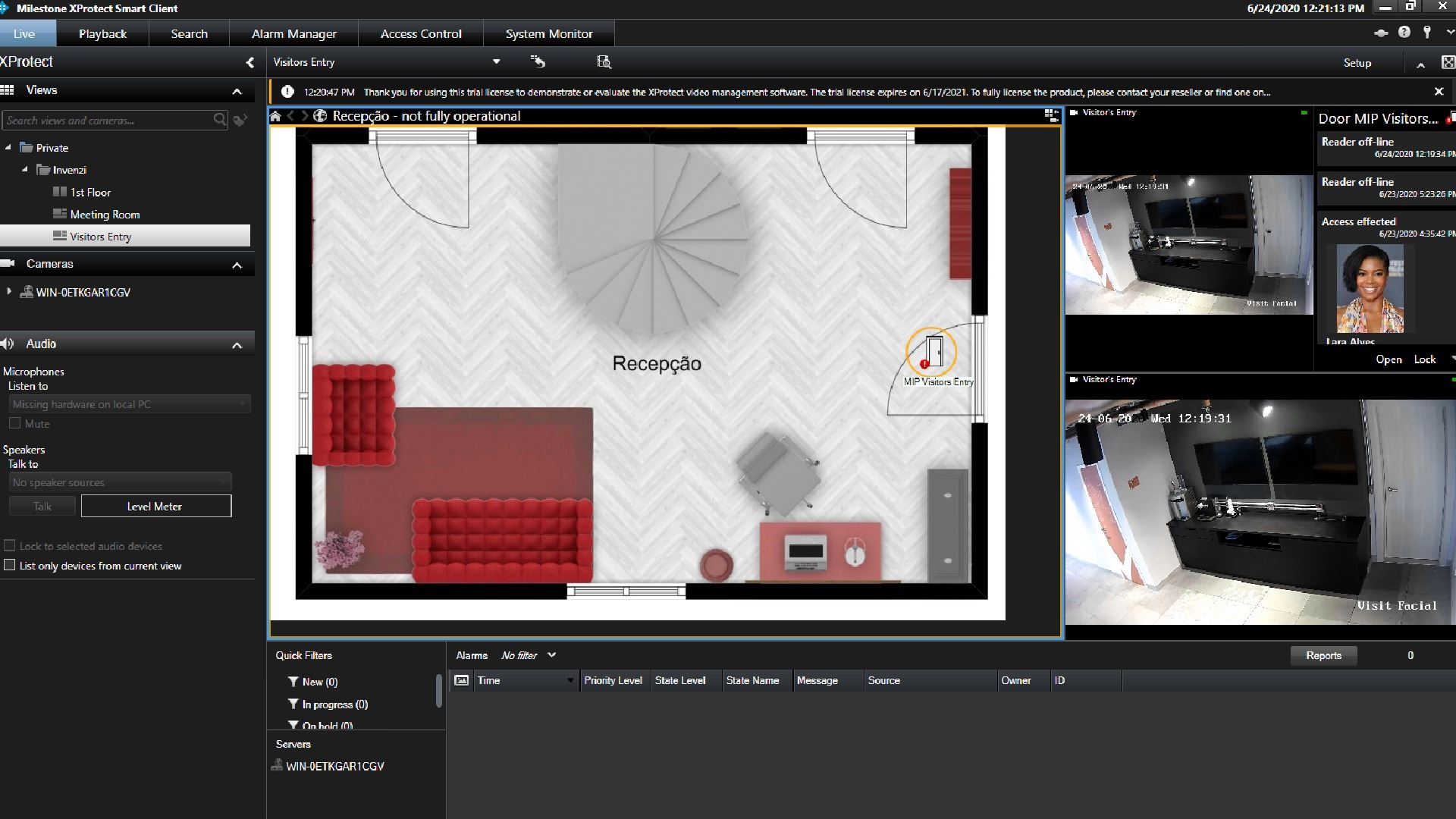Click the camera icon of upper Visitor's Entry tile
Screen dimensions: 1456x819
click(x=1074, y=112)
